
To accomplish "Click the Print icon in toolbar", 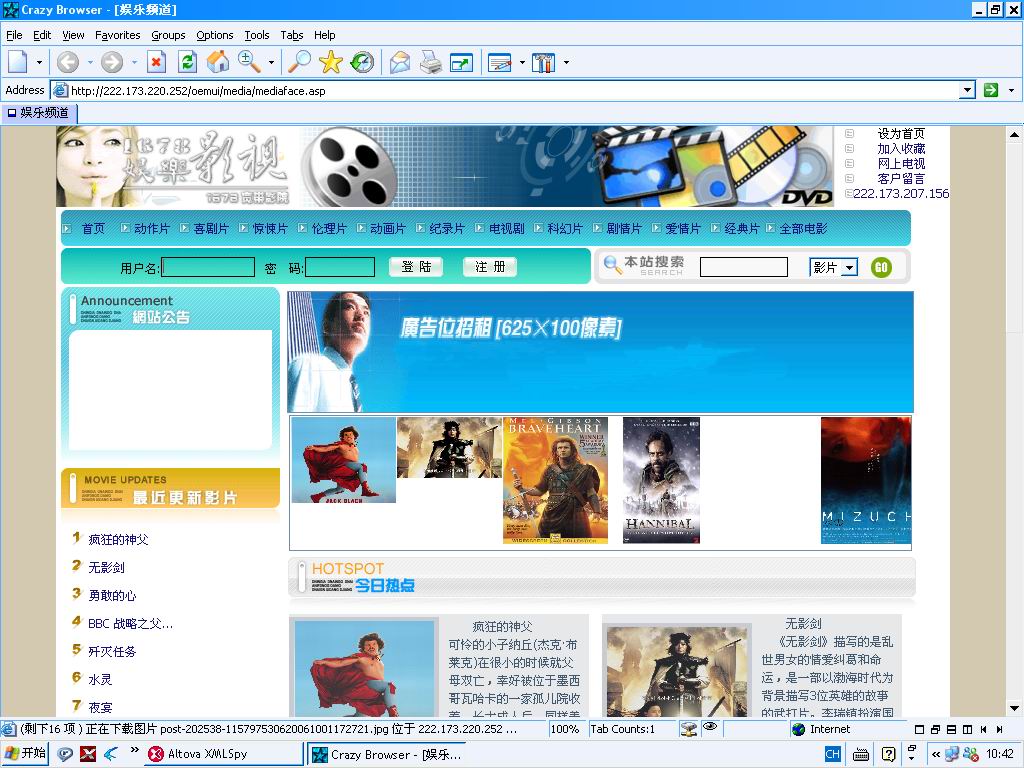I will coord(430,62).
